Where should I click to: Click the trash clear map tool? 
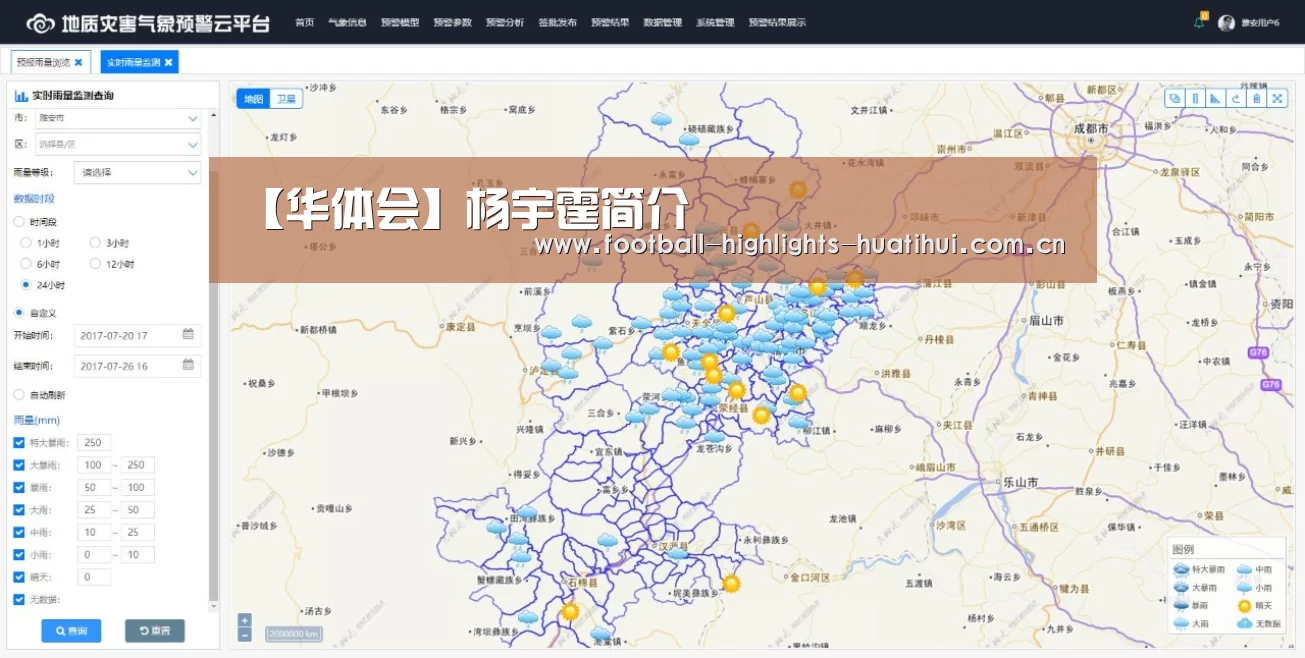1256,98
